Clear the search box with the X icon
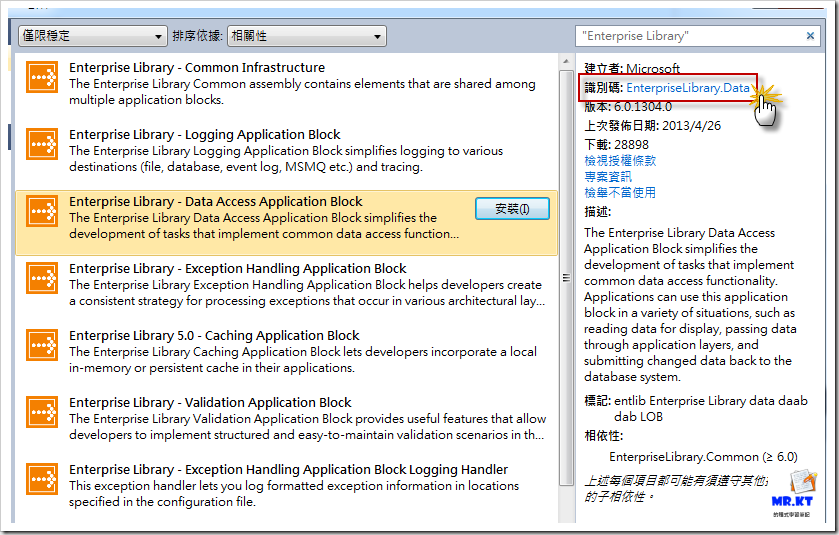The width and height of the screenshot is (839, 535). click(810, 36)
